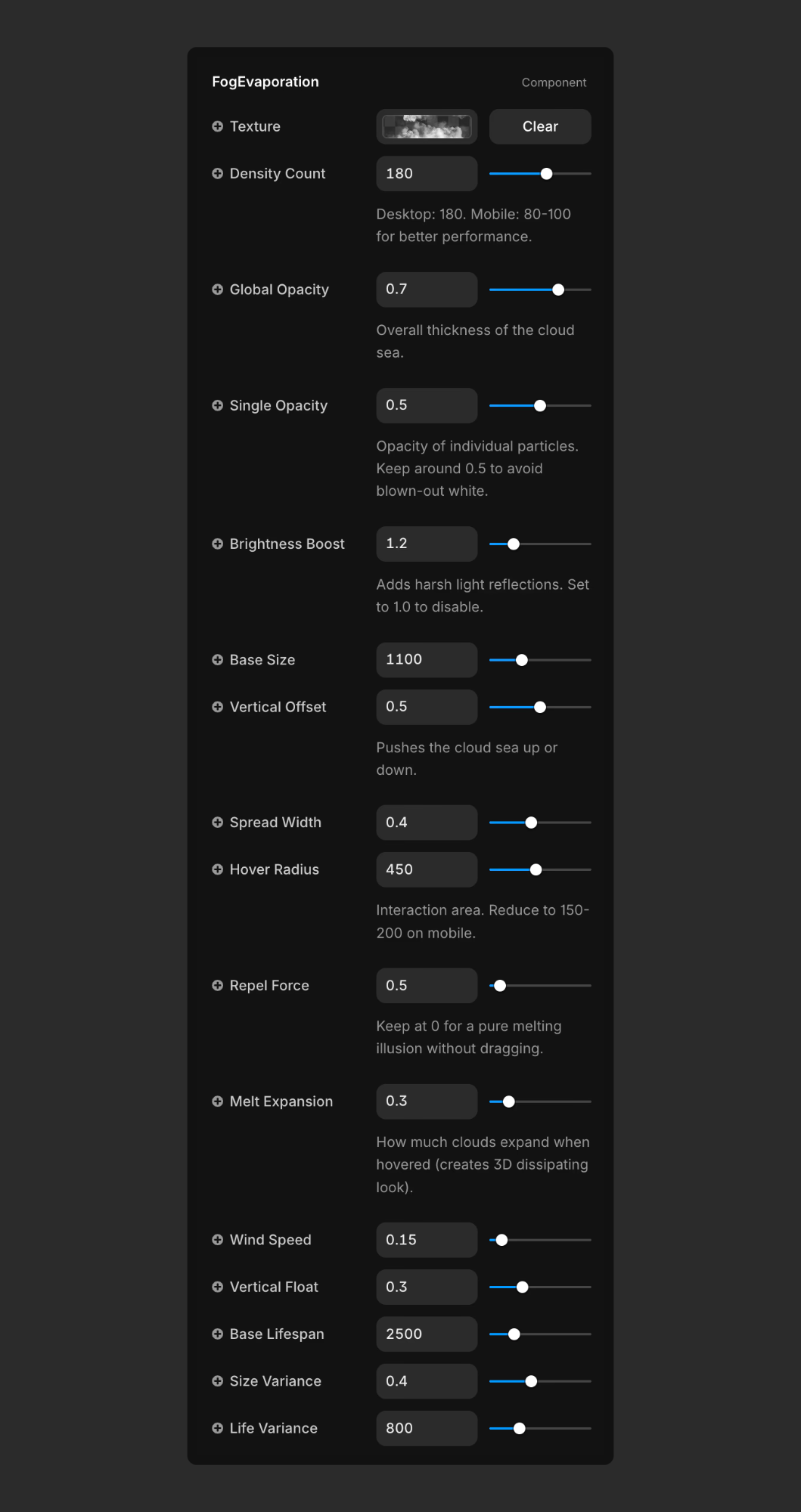
Task: Click the plus icon next to Hover Radius
Action: (x=218, y=869)
